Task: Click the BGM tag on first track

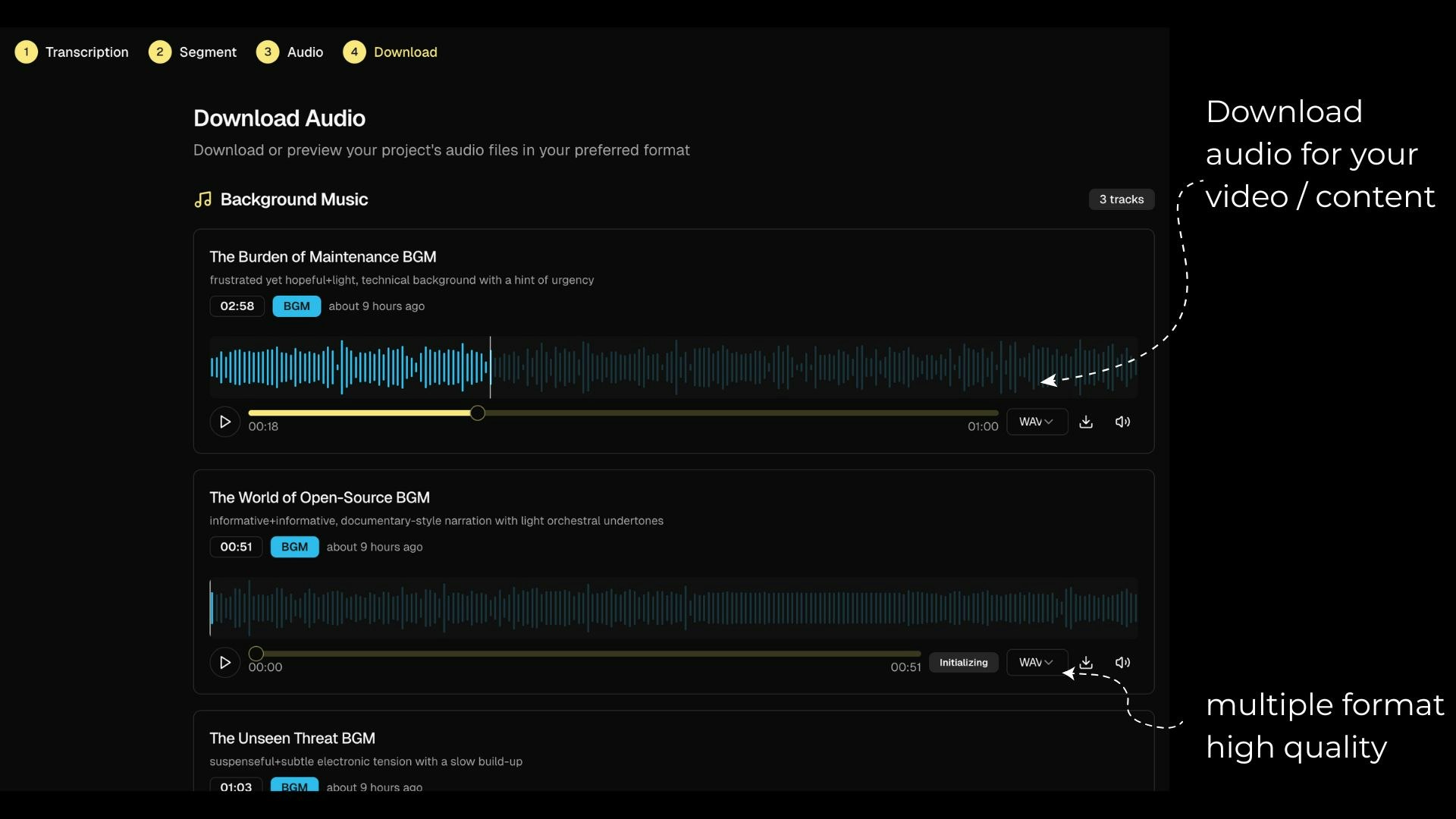Action: tap(297, 306)
